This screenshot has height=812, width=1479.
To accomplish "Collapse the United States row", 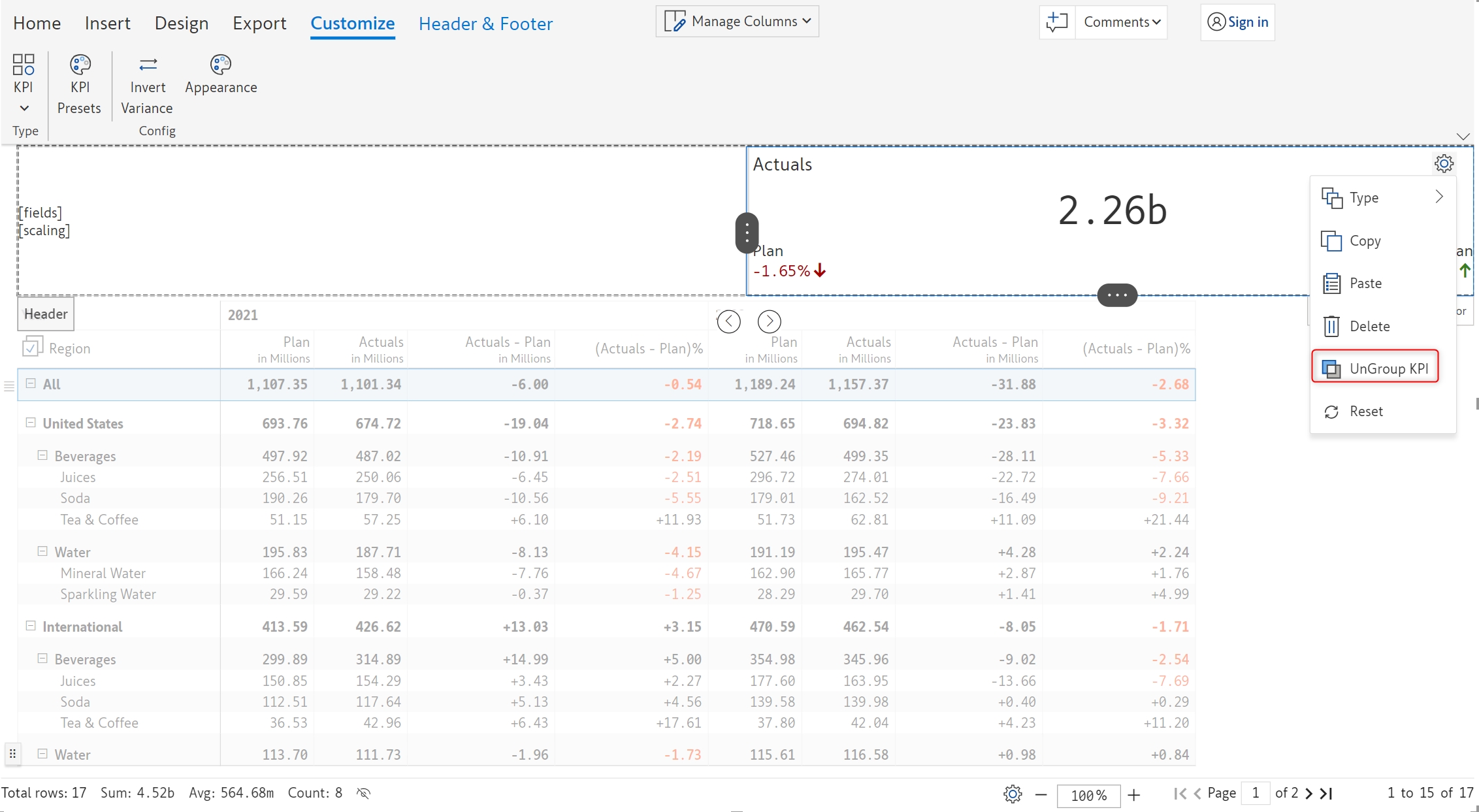I will tap(31, 423).
